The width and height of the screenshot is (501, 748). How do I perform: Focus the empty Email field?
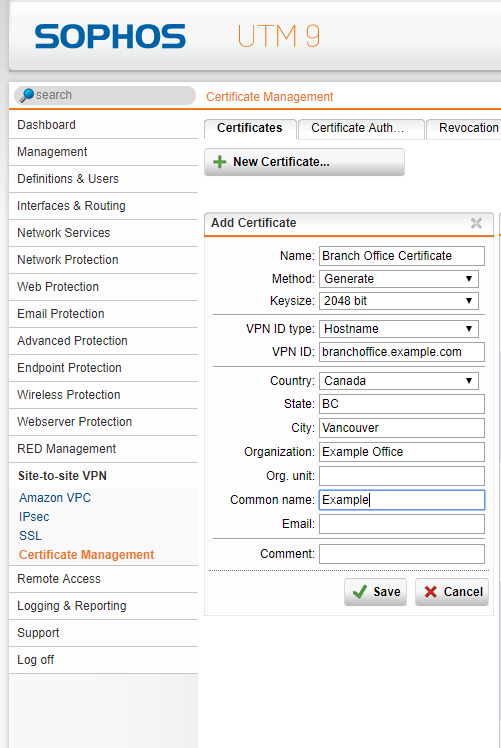(402, 524)
